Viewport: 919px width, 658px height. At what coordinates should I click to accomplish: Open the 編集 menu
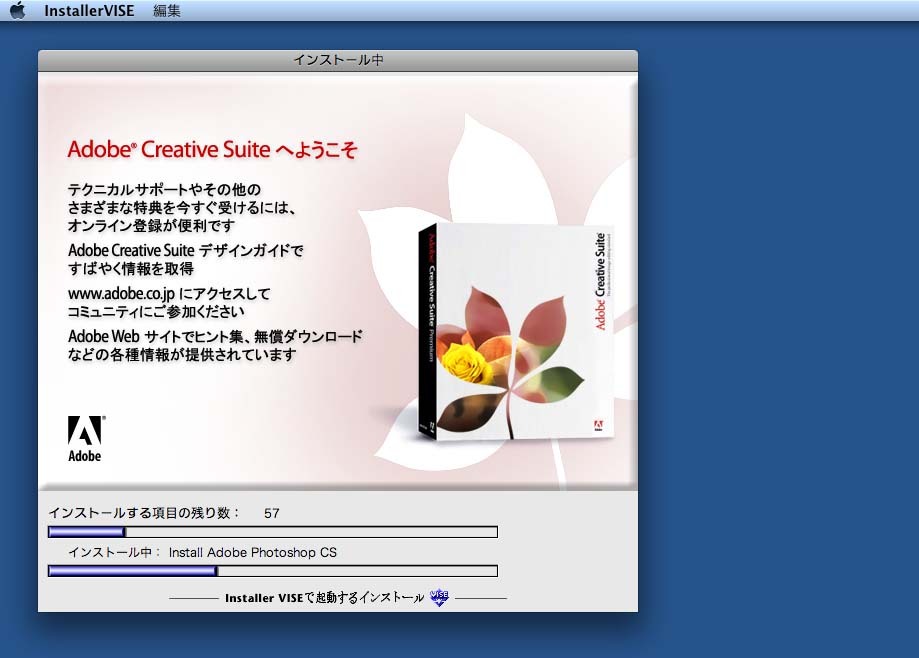pyautogui.click(x=167, y=11)
